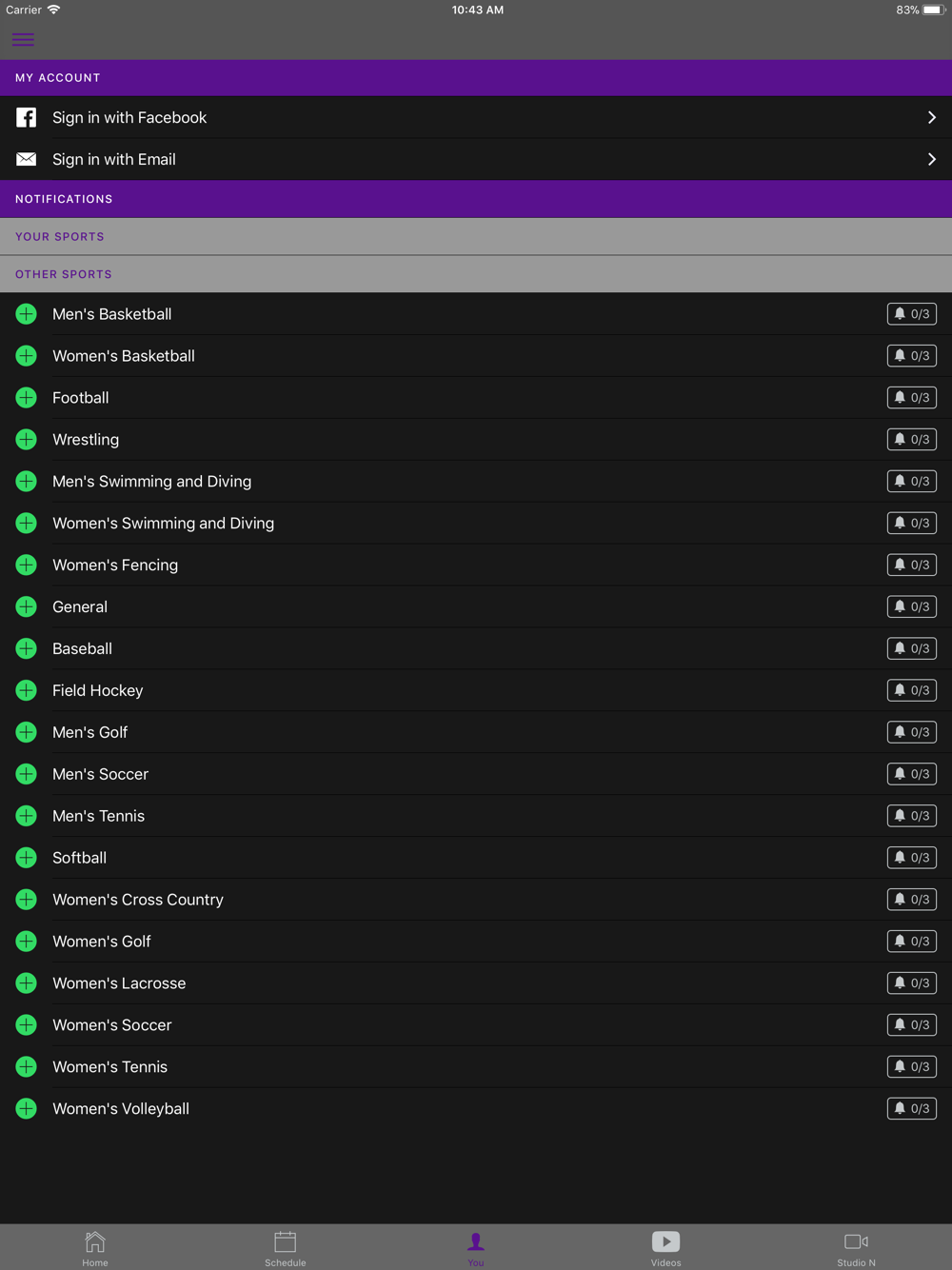Add Wrestling with green plus icon

[27, 440]
